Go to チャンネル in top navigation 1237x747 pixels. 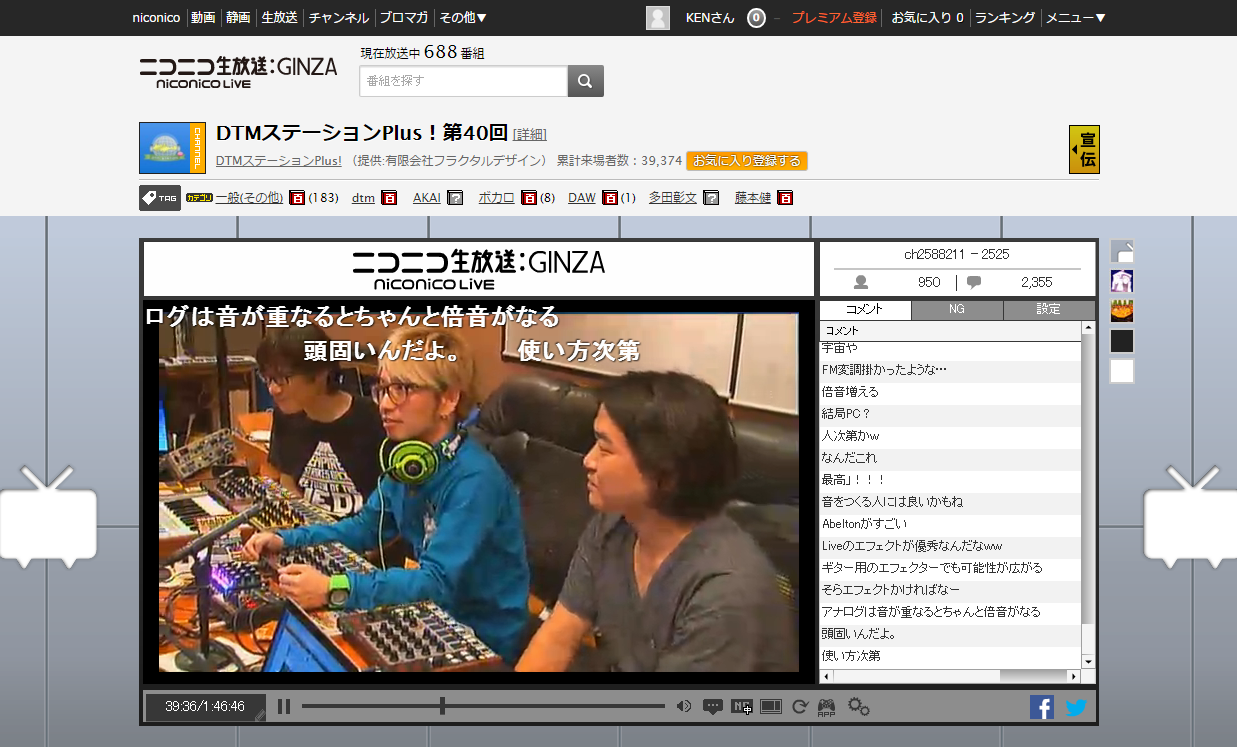click(x=339, y=17)
